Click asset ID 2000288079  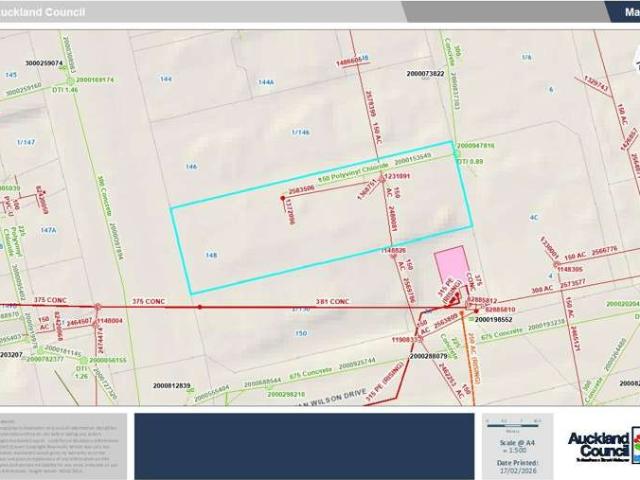(429, 356)
